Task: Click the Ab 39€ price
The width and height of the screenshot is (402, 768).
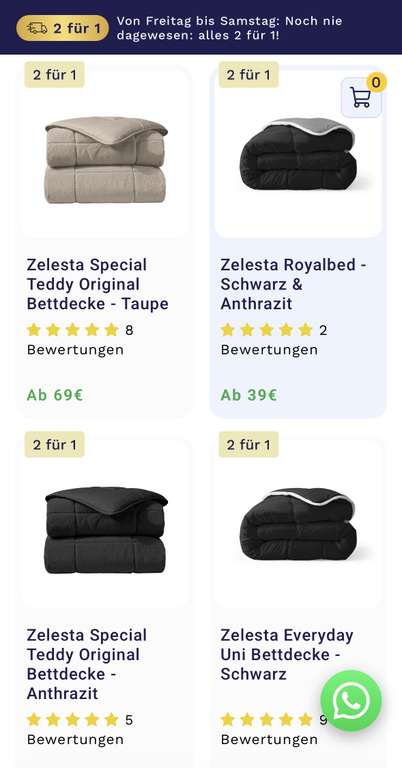Action: [x=249, y=395]
